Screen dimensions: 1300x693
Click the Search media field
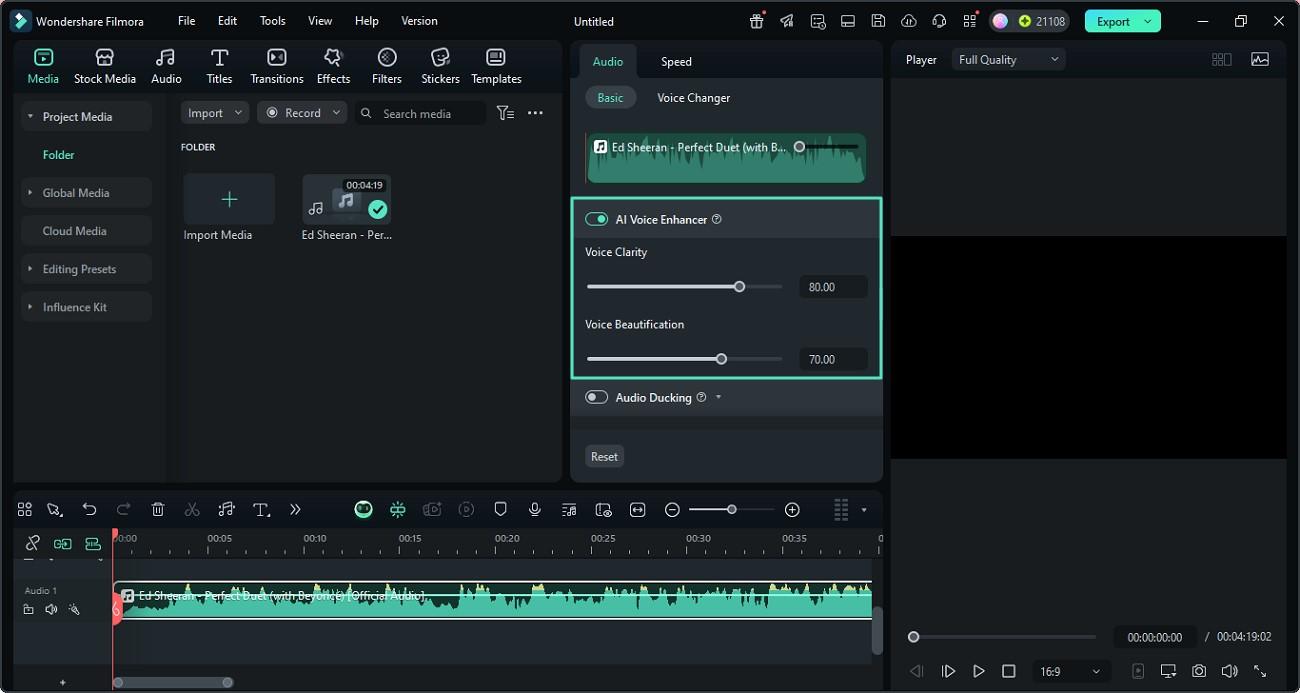click(421, 113)
